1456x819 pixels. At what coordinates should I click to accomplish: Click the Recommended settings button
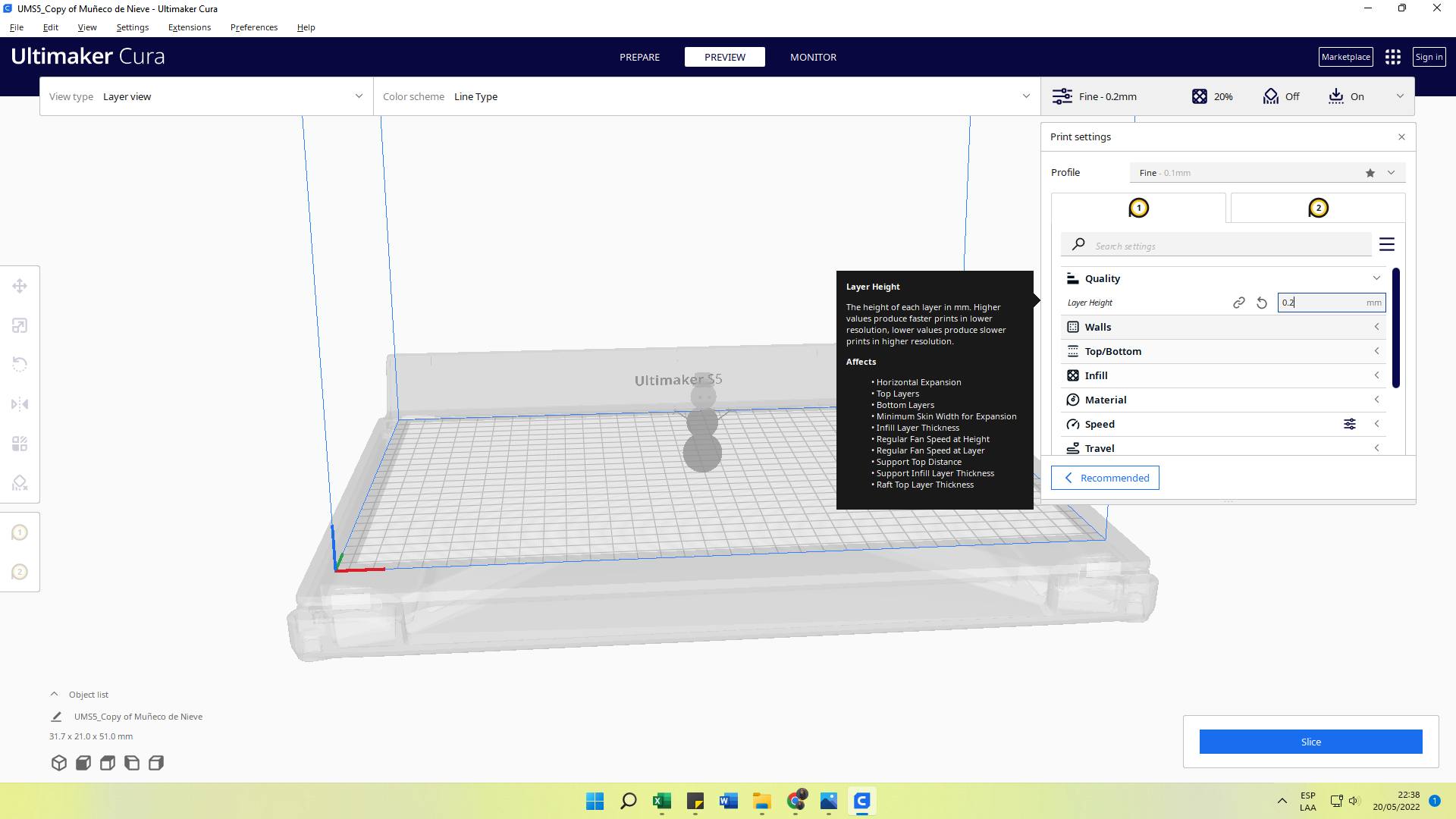pyautogui.click(x=1105, y=478)
